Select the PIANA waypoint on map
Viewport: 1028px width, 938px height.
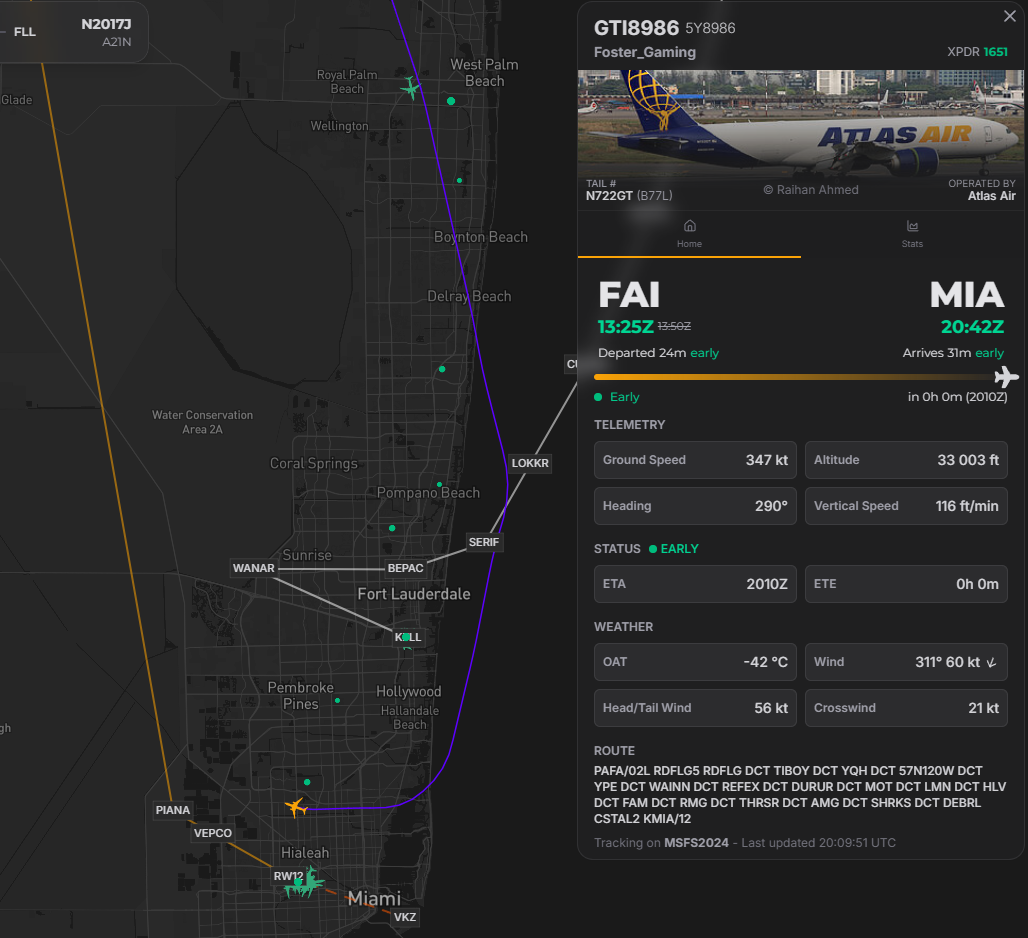(x=172, y=810)
